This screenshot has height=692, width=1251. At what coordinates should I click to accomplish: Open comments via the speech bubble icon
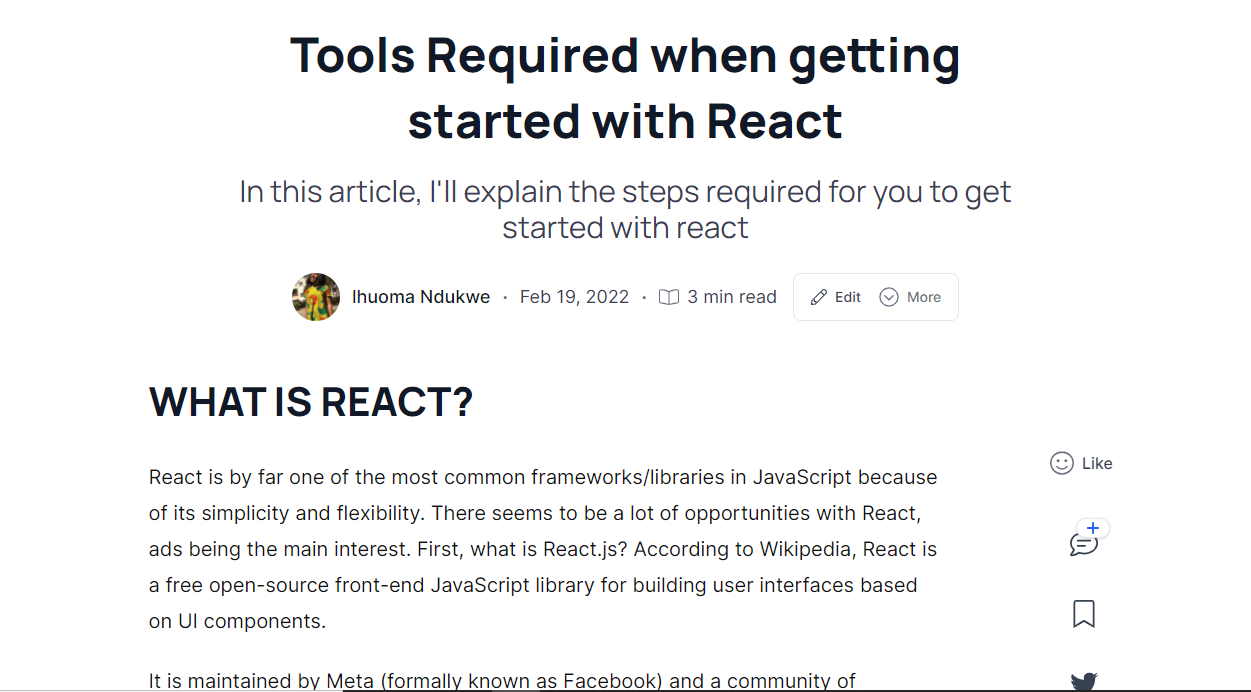(1083, 544)
